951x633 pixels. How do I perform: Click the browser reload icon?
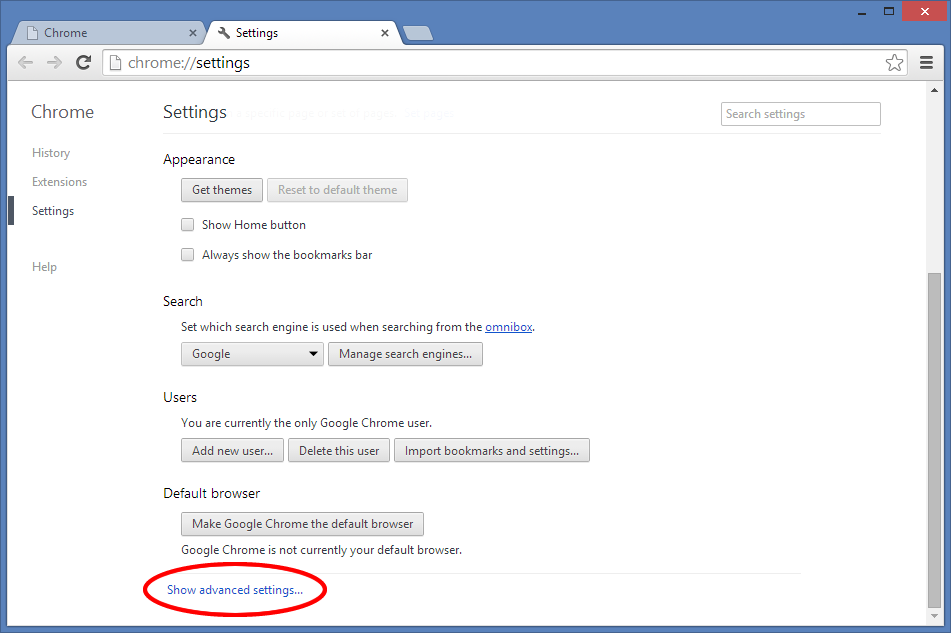[x=84, y=62]
